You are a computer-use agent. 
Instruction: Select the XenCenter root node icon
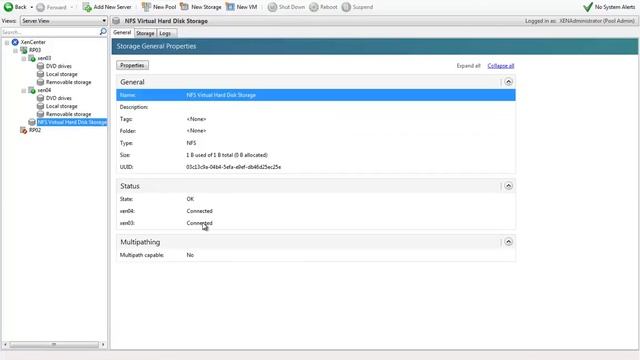click(x=15, y=42)
